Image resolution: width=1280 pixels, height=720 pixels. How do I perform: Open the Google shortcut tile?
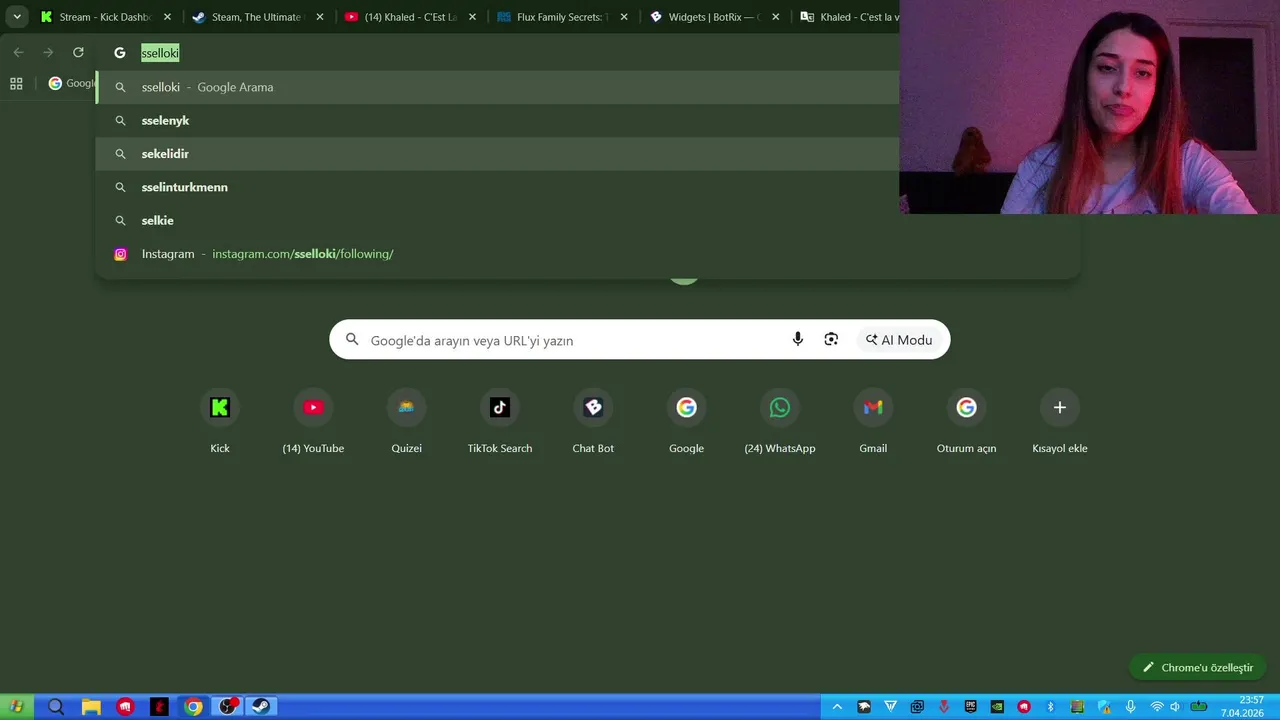coord(686,423)
